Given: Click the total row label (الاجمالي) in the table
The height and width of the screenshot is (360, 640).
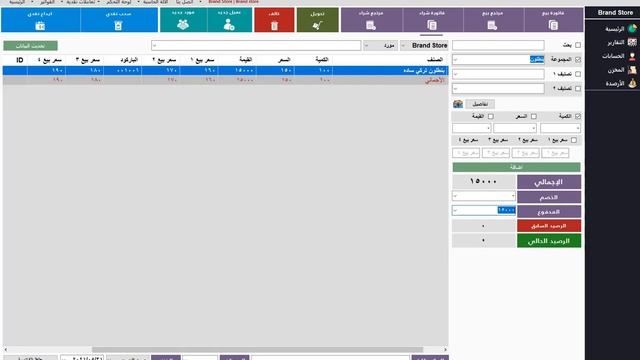Looking at the screenshot, I should [435, 80].
